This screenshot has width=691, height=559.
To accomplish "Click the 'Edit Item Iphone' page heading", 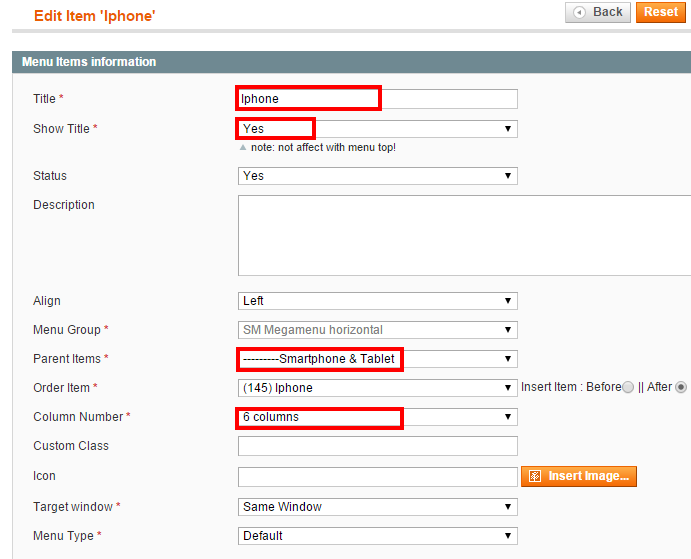I will tap(95, 16).
